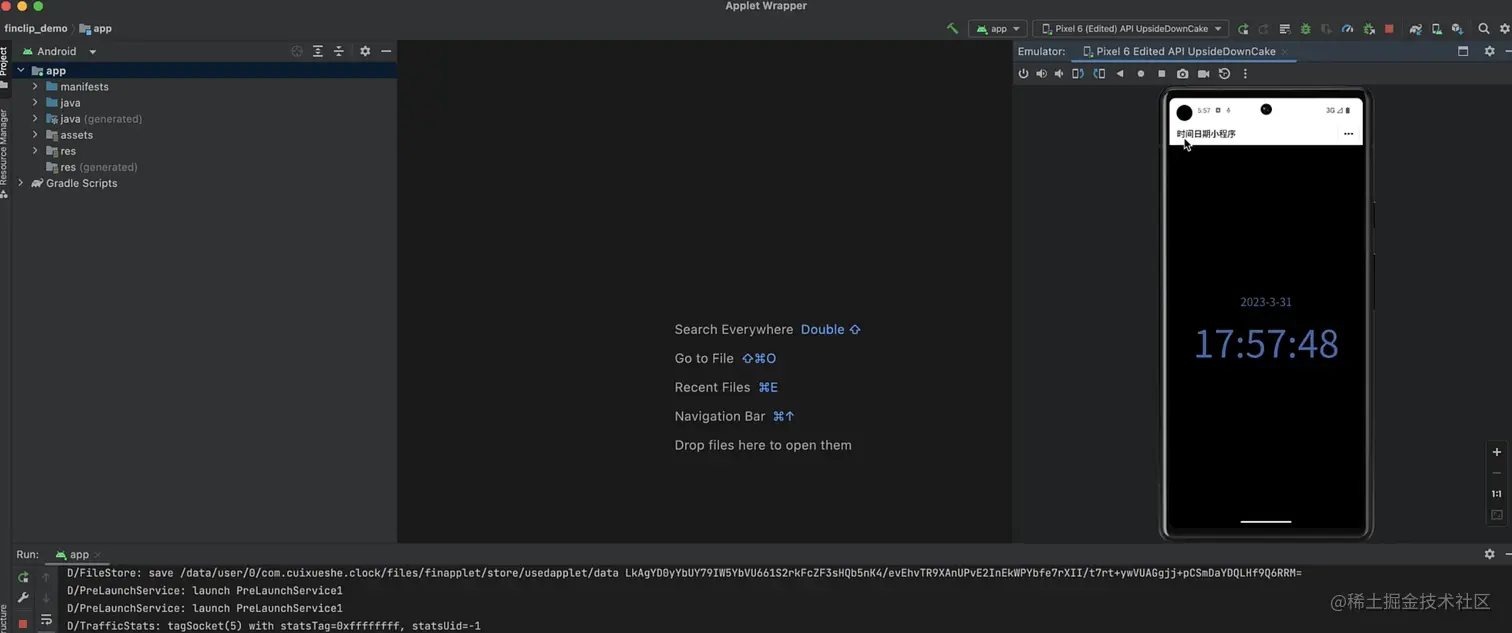Viewport: 1512px width, 633px height.
Task: Set emulator zoom to 1:1
Action: (1497, 494)
